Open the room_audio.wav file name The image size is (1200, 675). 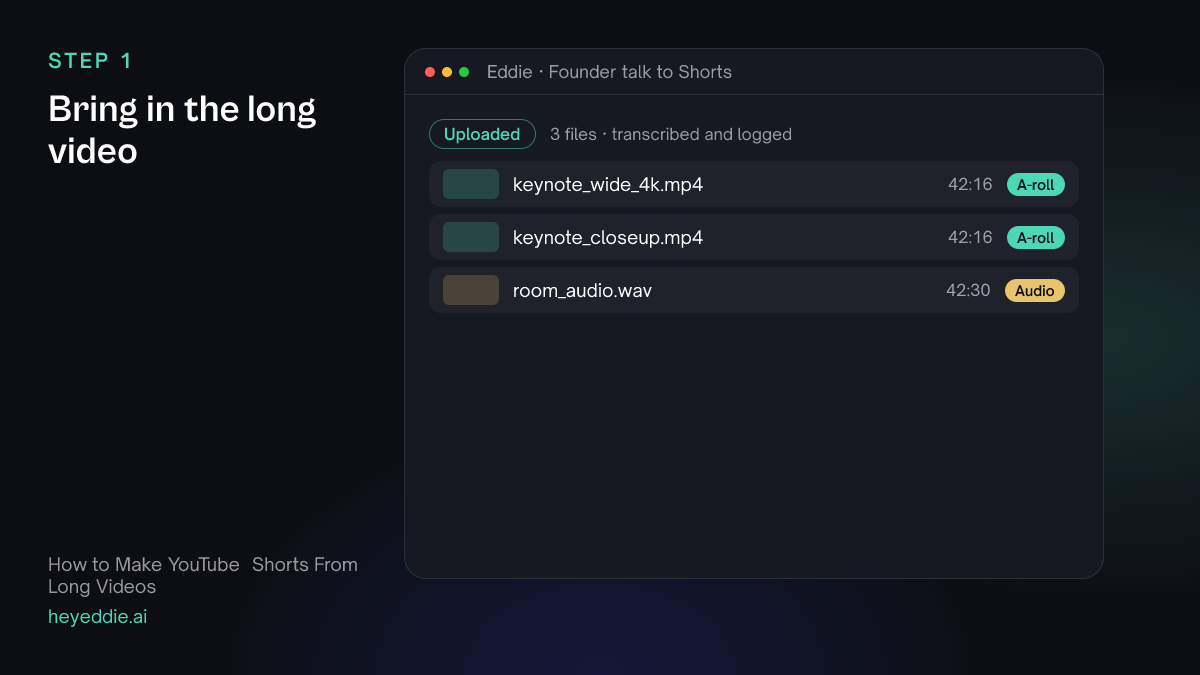coord(582,290)
